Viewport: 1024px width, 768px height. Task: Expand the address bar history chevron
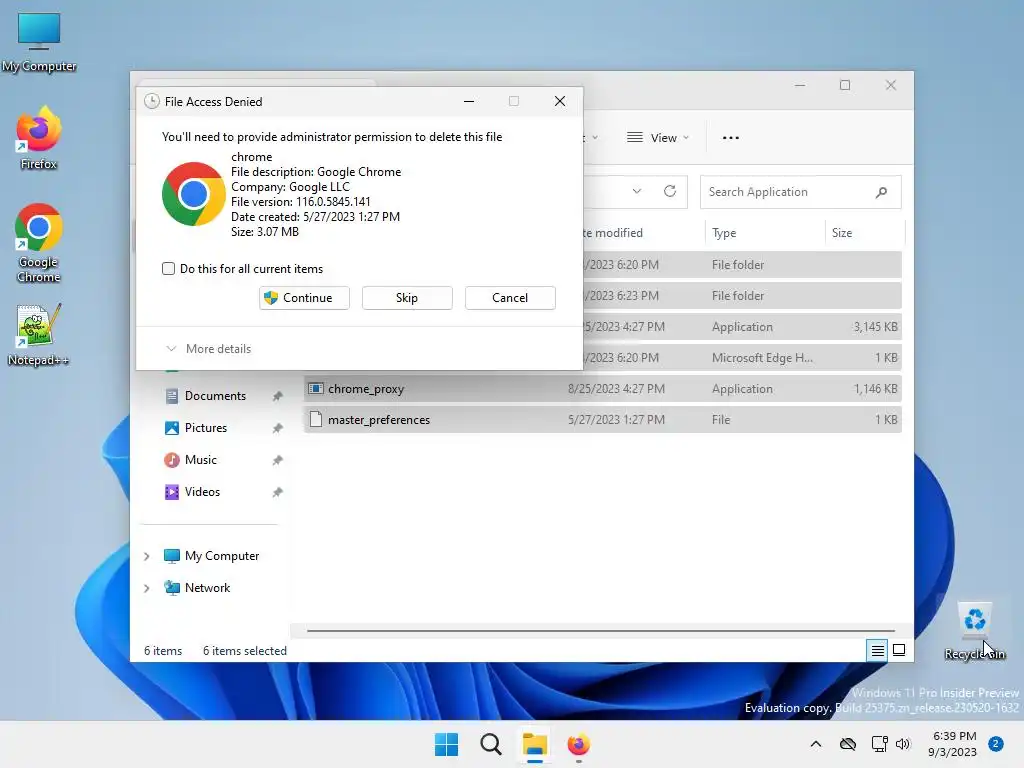click(x=637, y=191)
